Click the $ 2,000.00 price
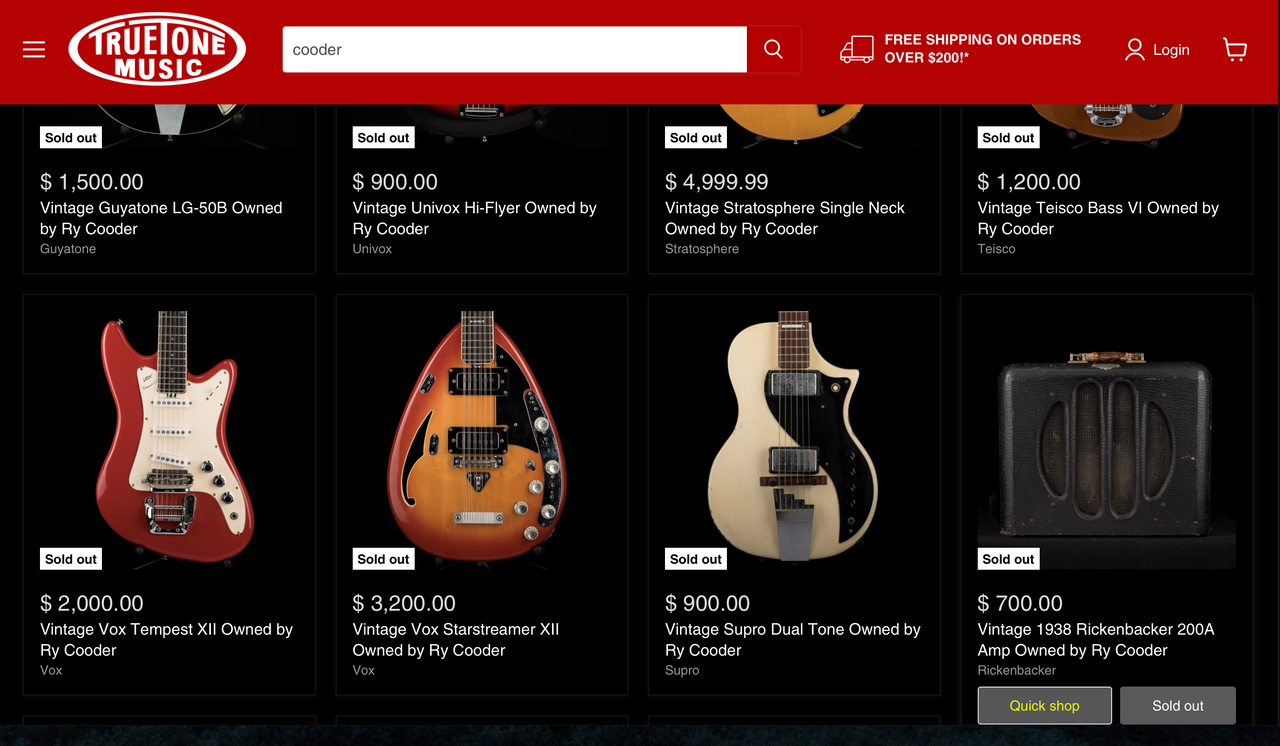 pyautogui.click(x=92, y=604)
